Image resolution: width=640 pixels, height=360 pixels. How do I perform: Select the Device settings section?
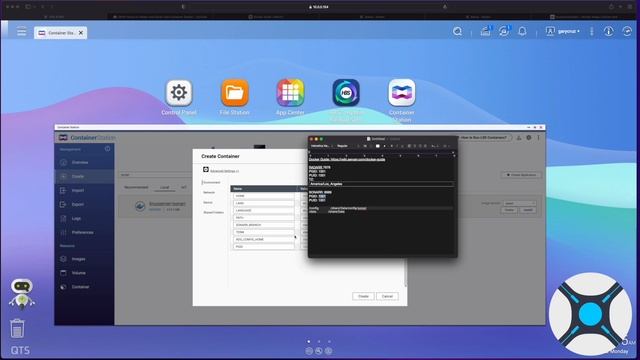[x=208, y=202]
